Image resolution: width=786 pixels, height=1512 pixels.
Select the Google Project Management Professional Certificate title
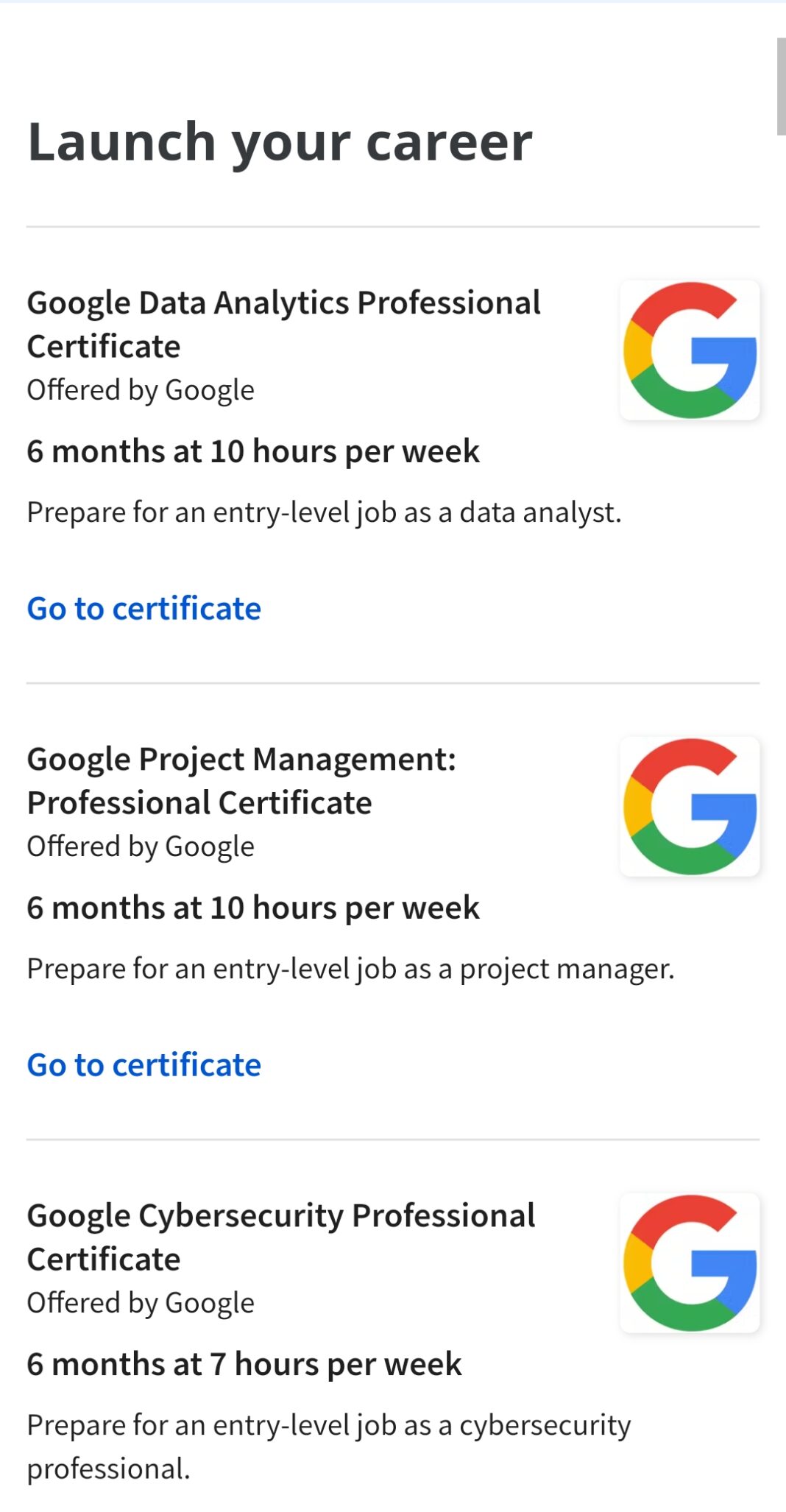(x=241, y=780)
